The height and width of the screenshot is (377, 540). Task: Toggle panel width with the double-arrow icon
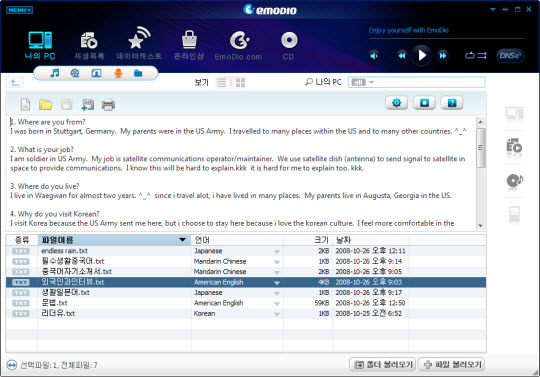[12, 365]
